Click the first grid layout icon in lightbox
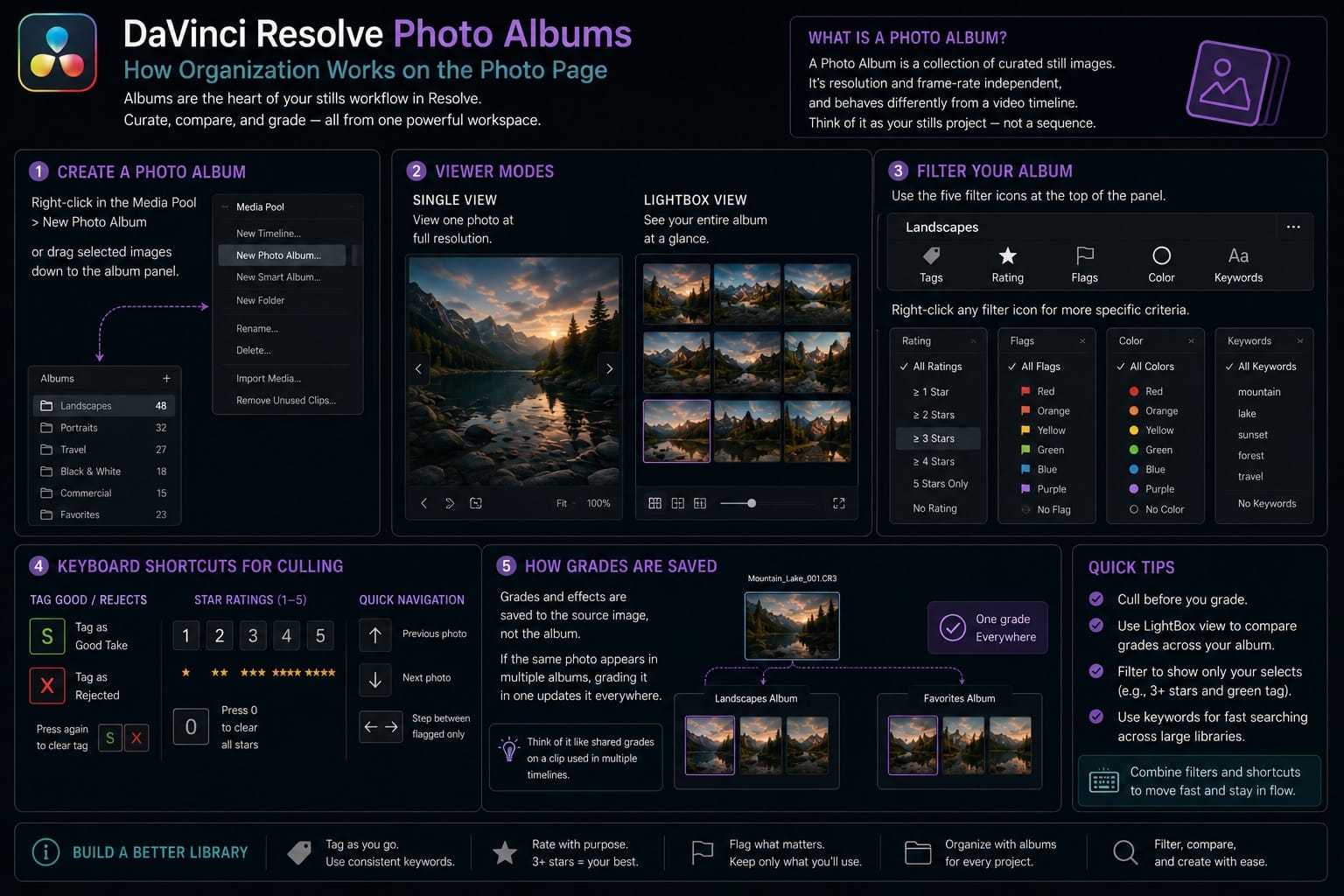The width and height of the screenshot is (1344, 896). click(654, 503)
